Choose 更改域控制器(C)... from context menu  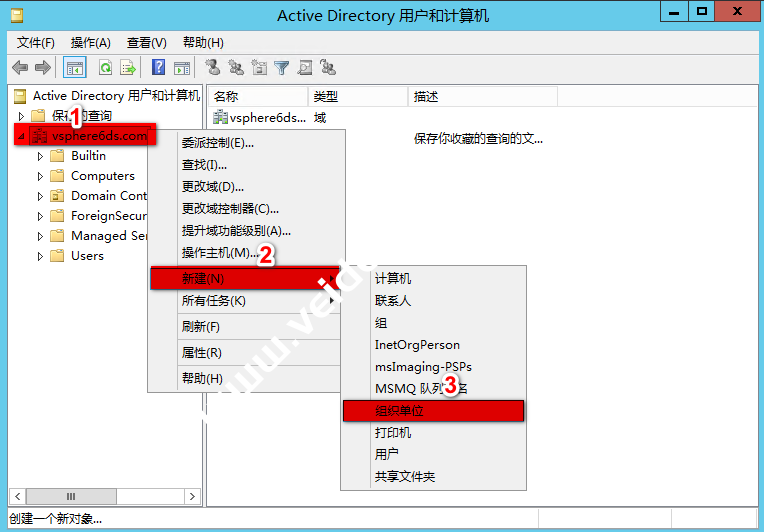(247, 209)
